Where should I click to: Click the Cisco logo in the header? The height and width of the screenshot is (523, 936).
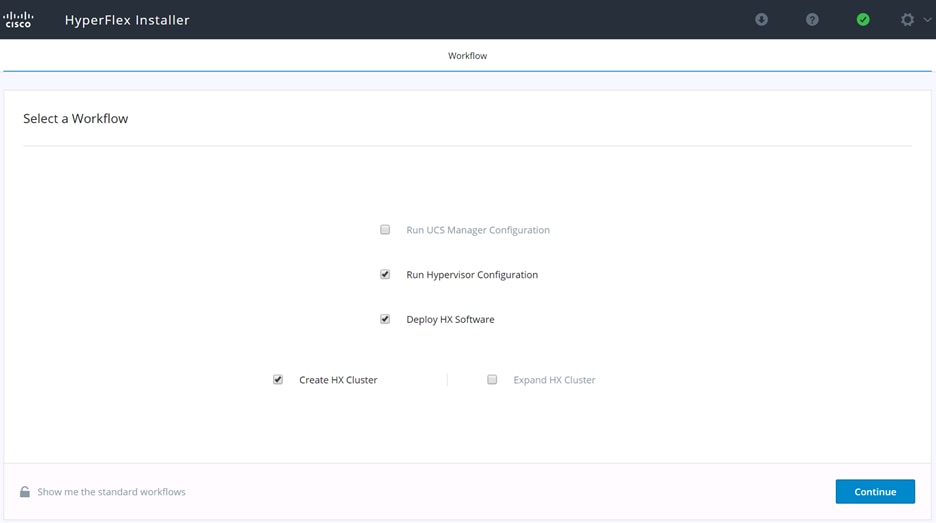point(19,20)
